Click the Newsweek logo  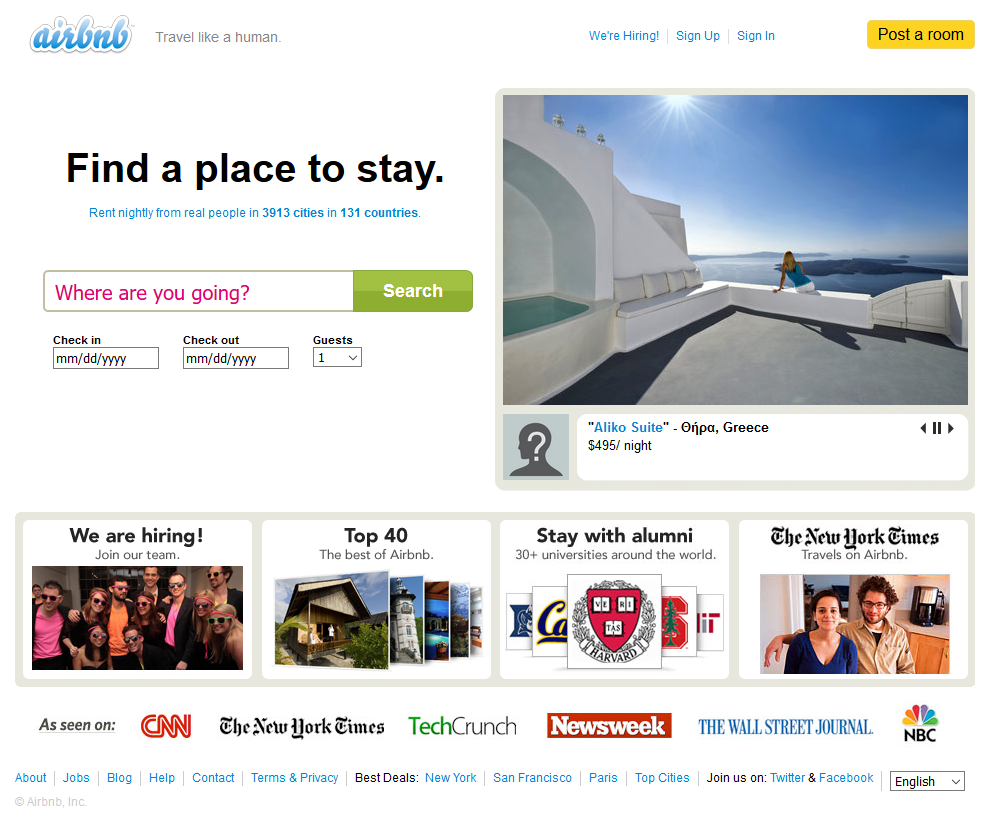(x=609, y=726)
